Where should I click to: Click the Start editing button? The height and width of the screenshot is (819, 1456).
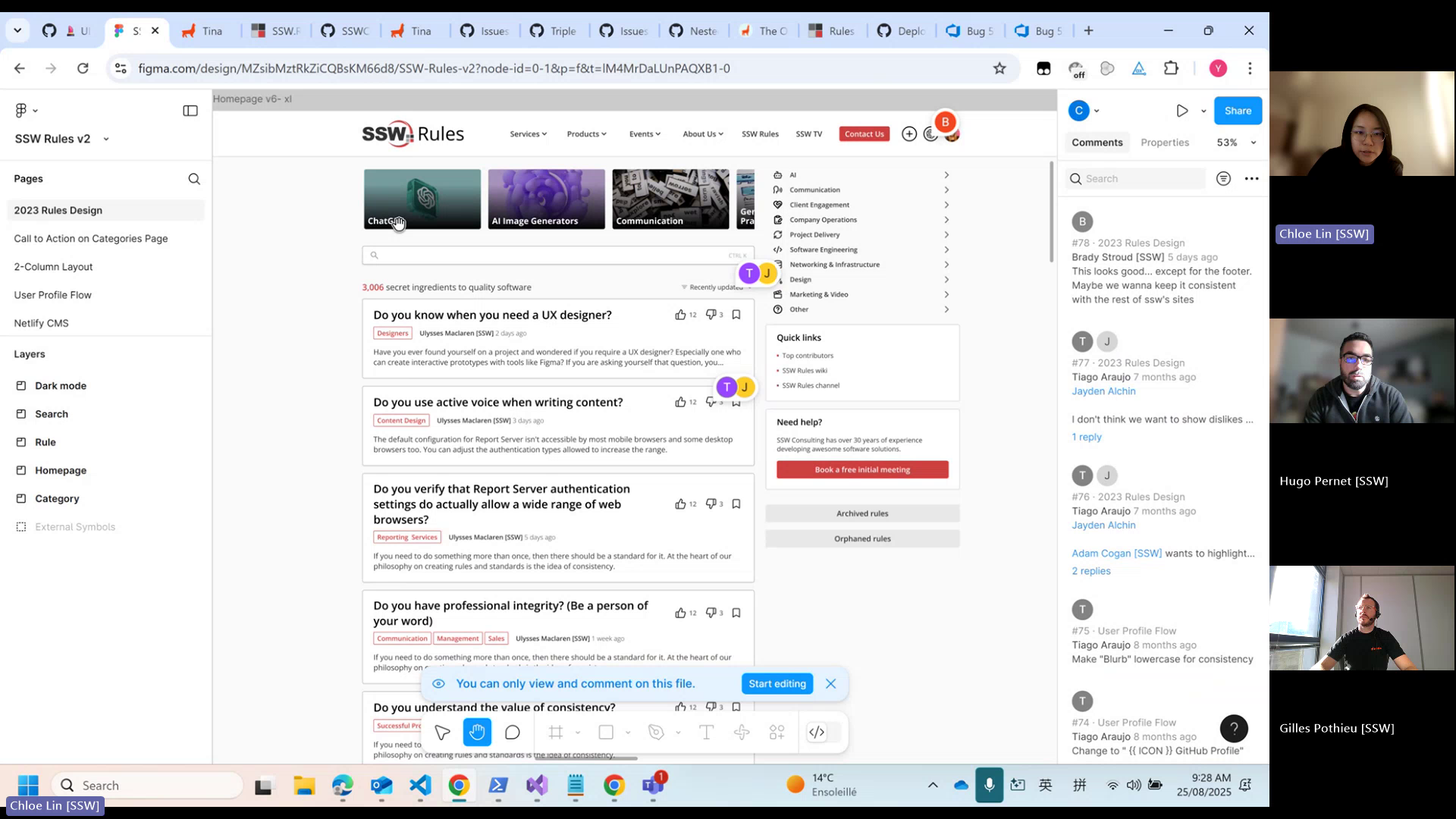(777, 684)
